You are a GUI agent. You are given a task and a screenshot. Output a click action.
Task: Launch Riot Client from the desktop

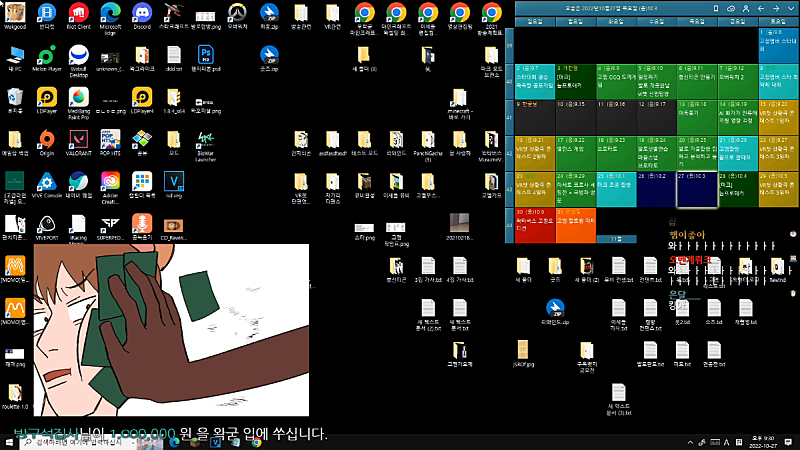[78, 13]
